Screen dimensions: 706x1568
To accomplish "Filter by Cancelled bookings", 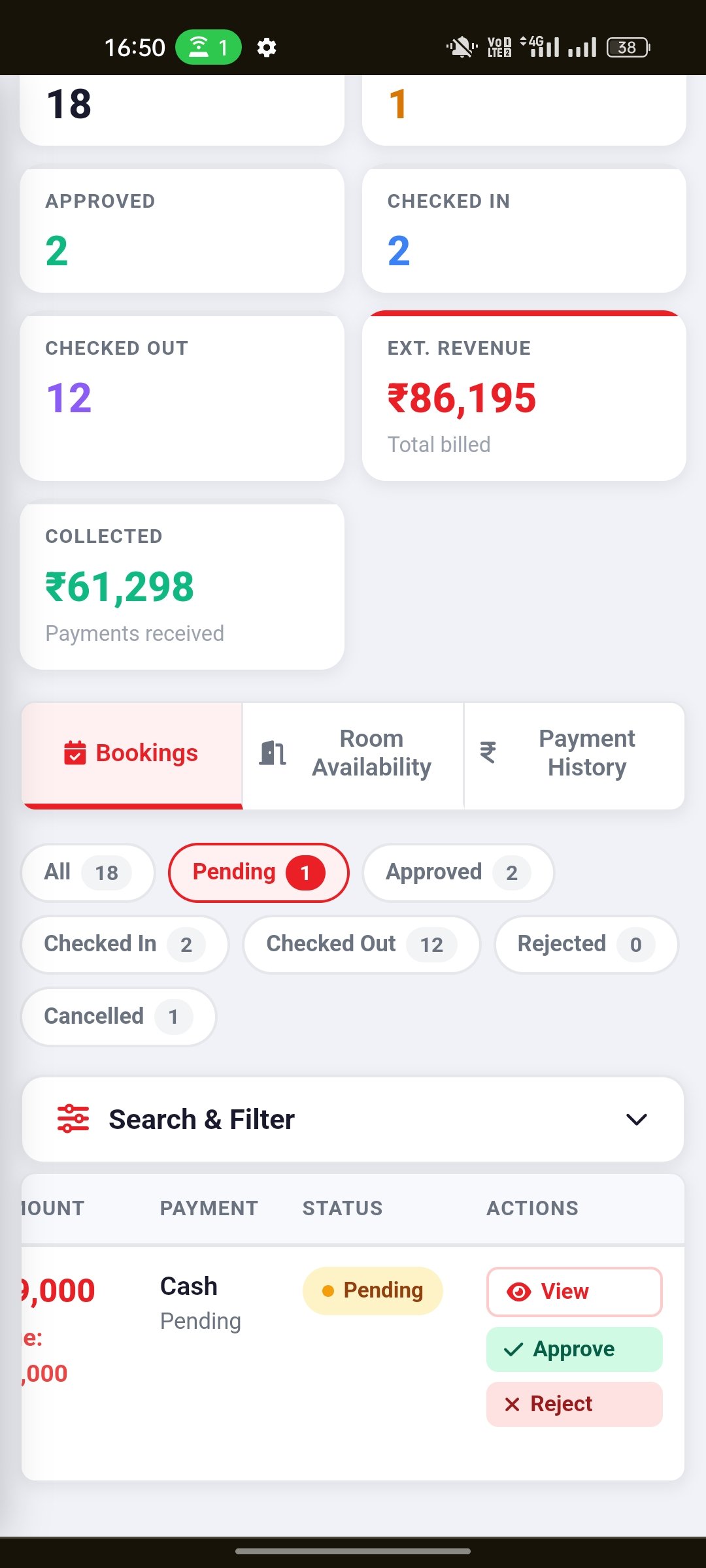I will click(x=118, y=1017).
